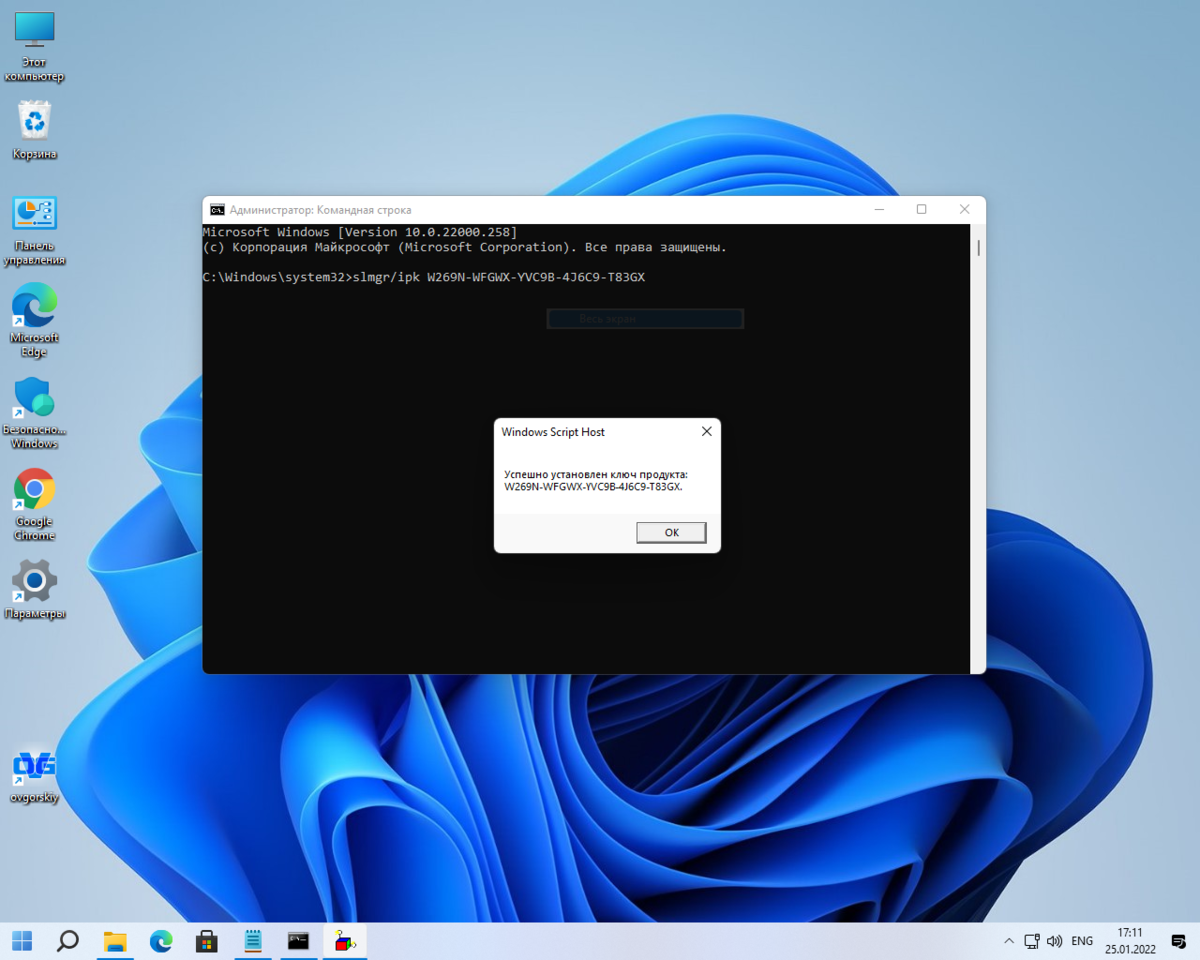Open Command Prompt title bar system menu icon
Screen dimensions: 1200x960
click(x=217, y=210)
